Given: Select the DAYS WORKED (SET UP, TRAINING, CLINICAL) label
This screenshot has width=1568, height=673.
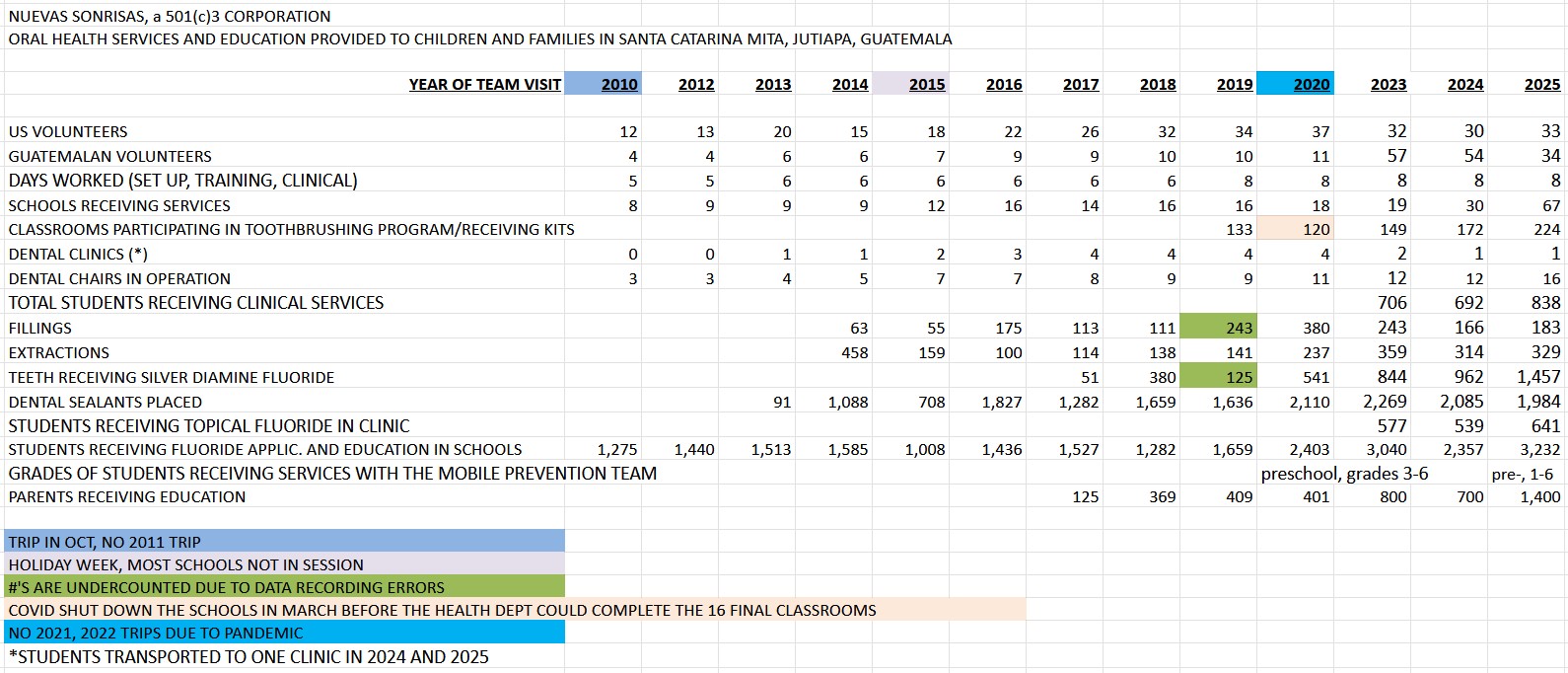Looking at the screenshot, I should (x=182, y=181).
